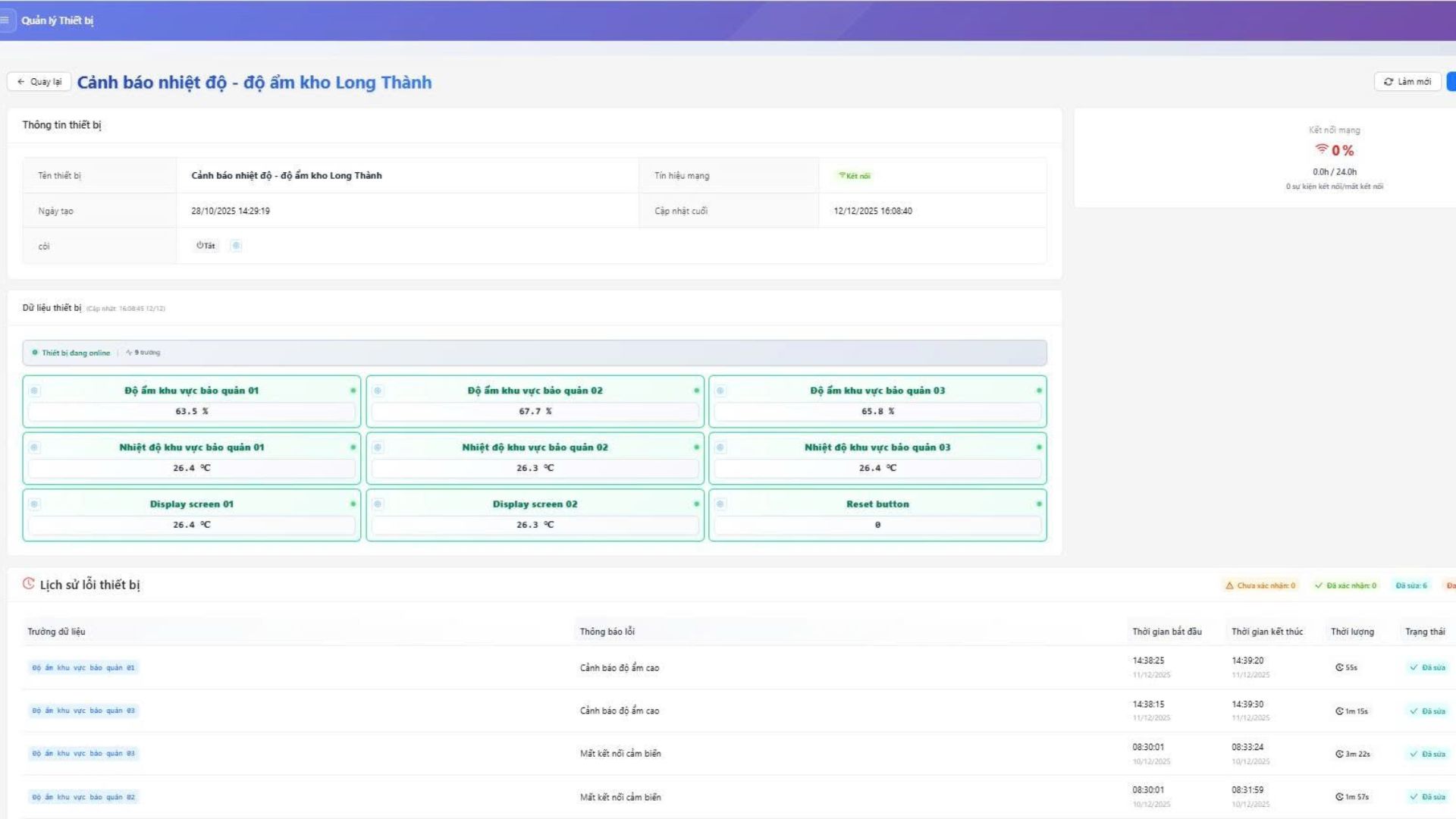Click the icon on Độ ẩm khu vực 03 card

pos(720,391)
